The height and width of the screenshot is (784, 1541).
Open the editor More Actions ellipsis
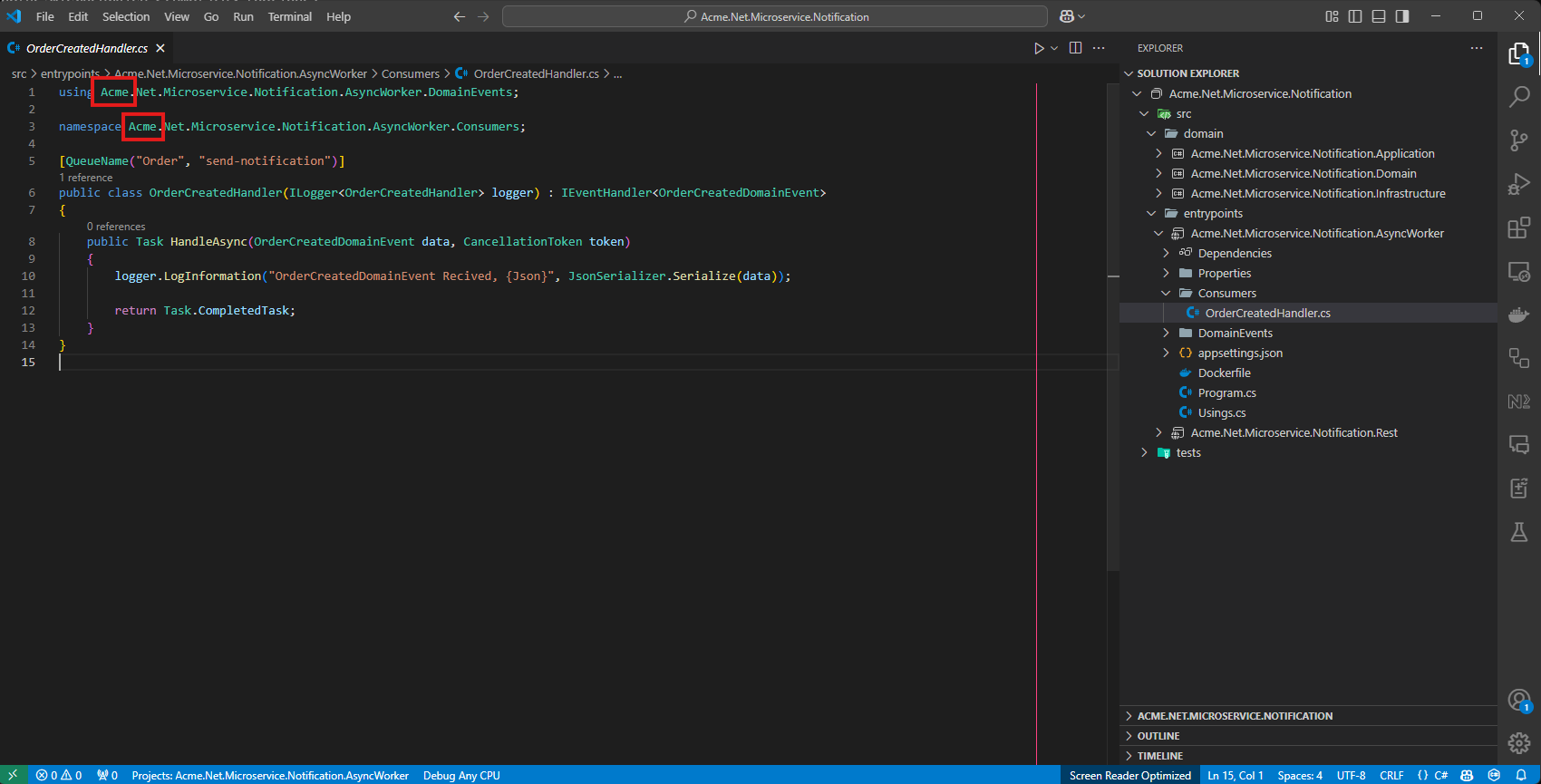[1099, 48]
